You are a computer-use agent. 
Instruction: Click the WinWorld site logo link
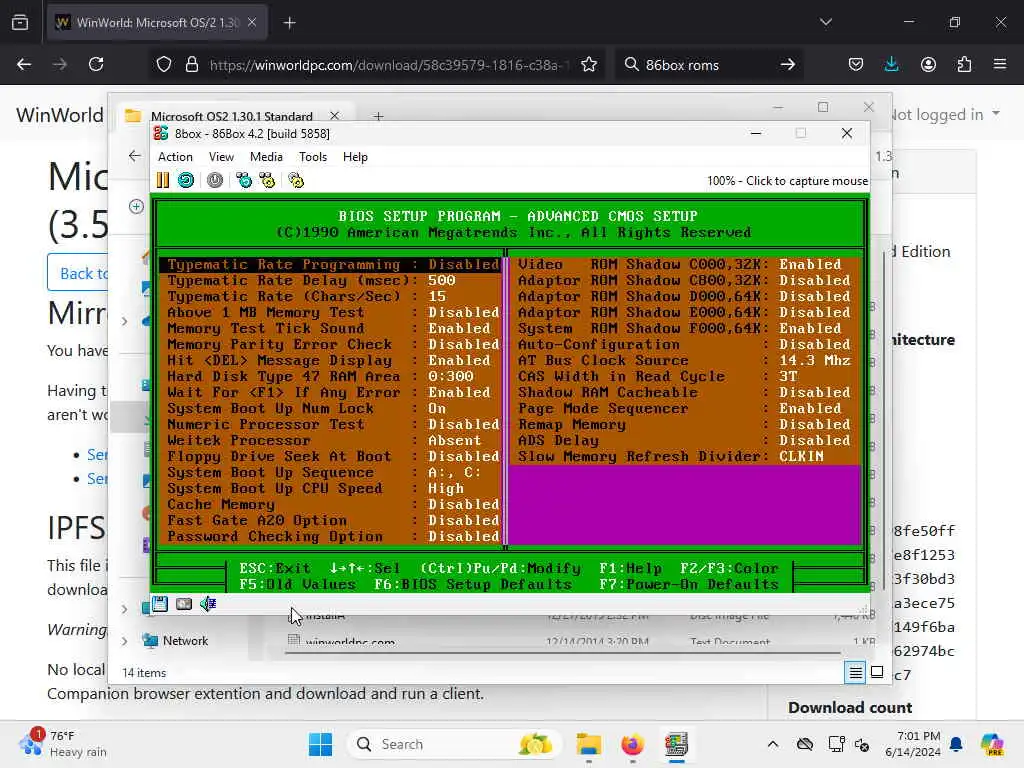coord(60,115)
